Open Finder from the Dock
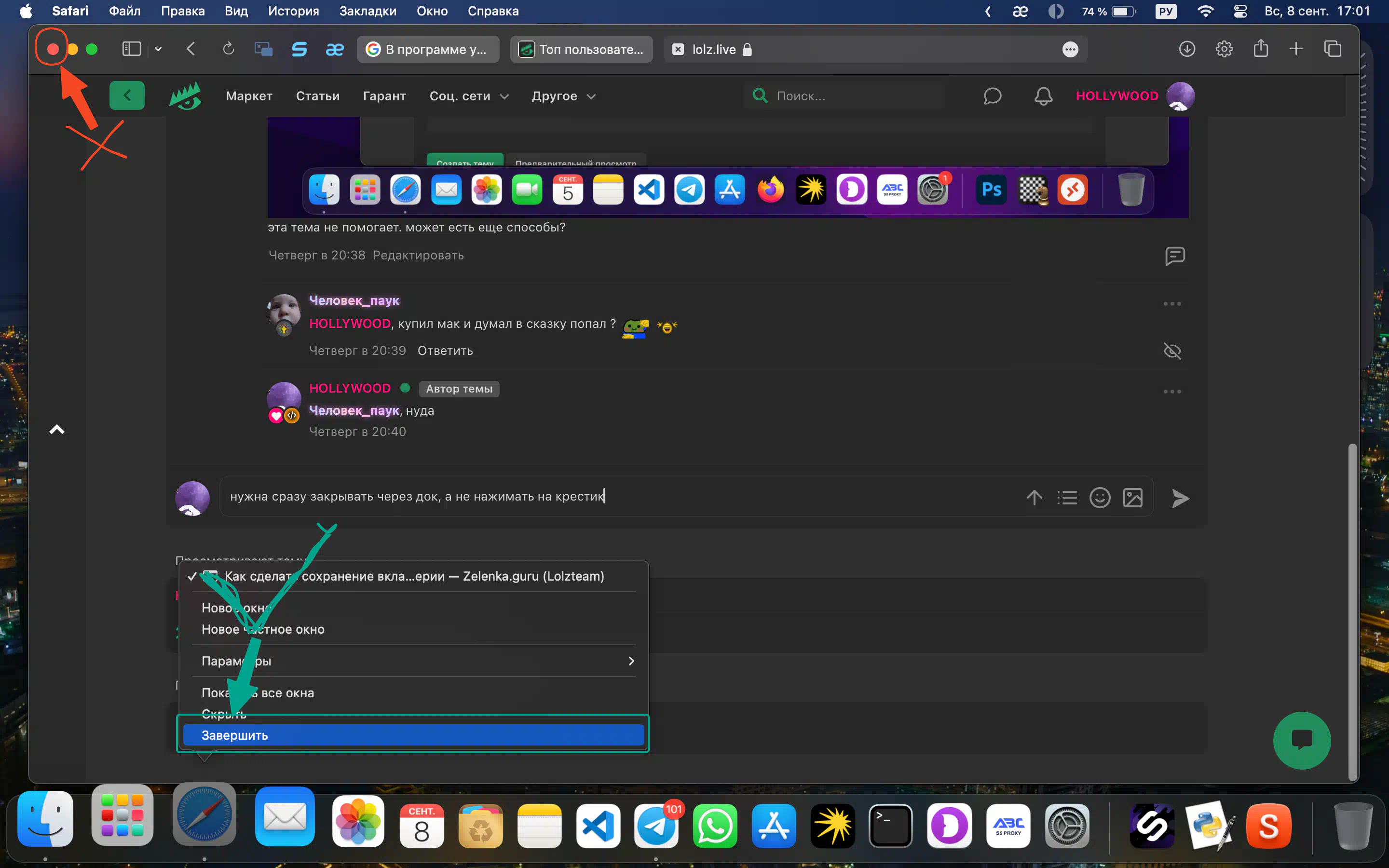Image resolution: width=1389 pixels, height=868 pixels. (45, 819)
